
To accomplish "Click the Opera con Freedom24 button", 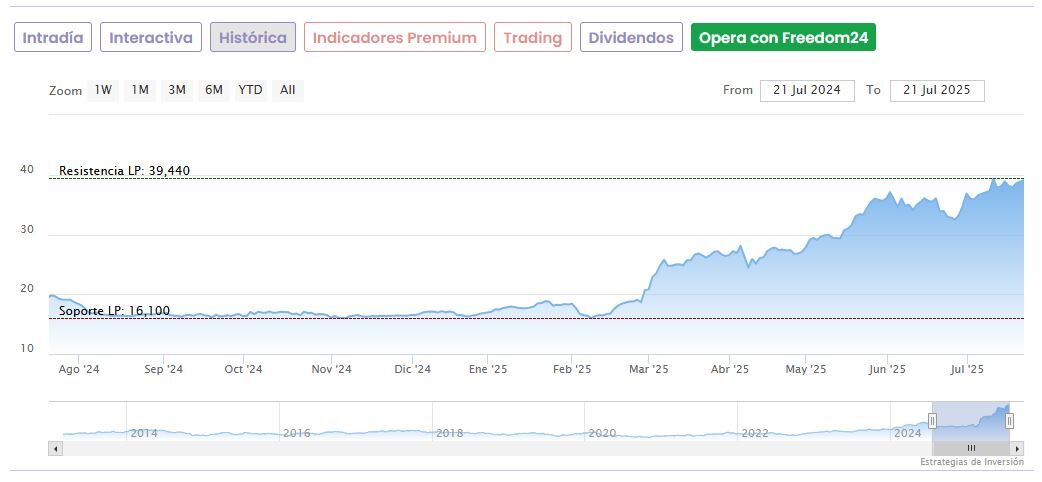I will (783, 38).
